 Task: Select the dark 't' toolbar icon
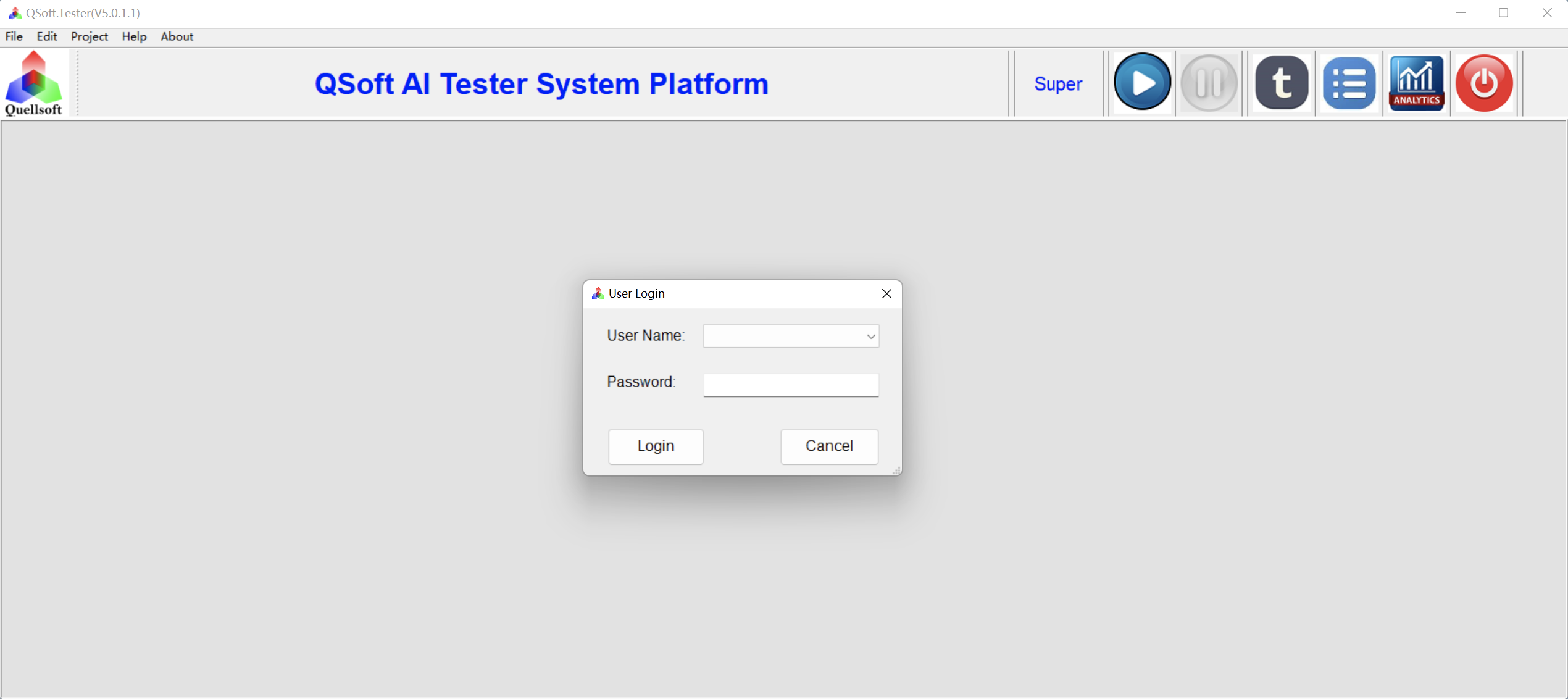pos(1281,83)
